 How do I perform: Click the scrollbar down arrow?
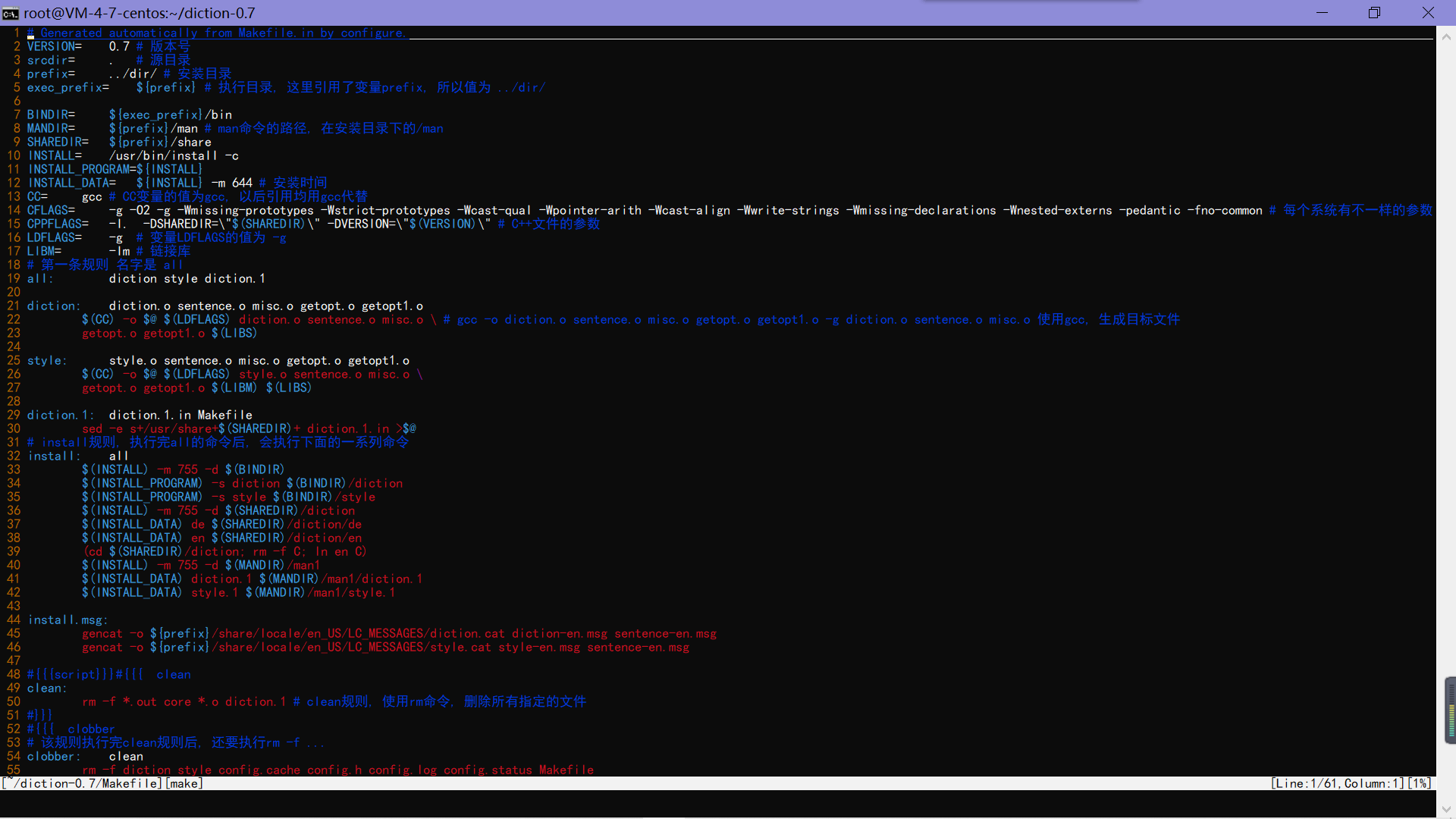[1446, 809]
